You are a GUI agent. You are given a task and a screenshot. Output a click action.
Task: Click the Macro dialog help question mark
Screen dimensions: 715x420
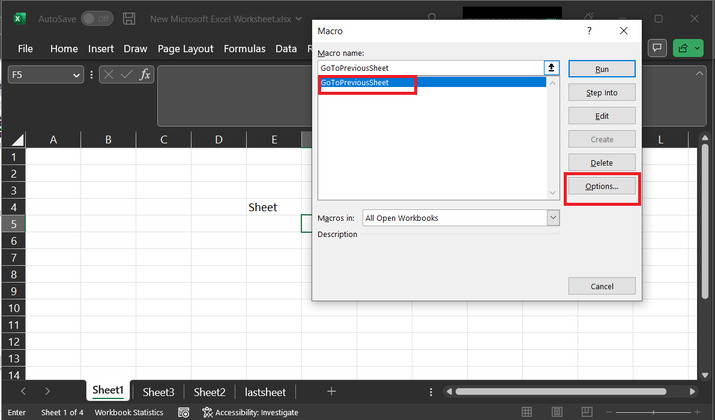tap(589, 31)
